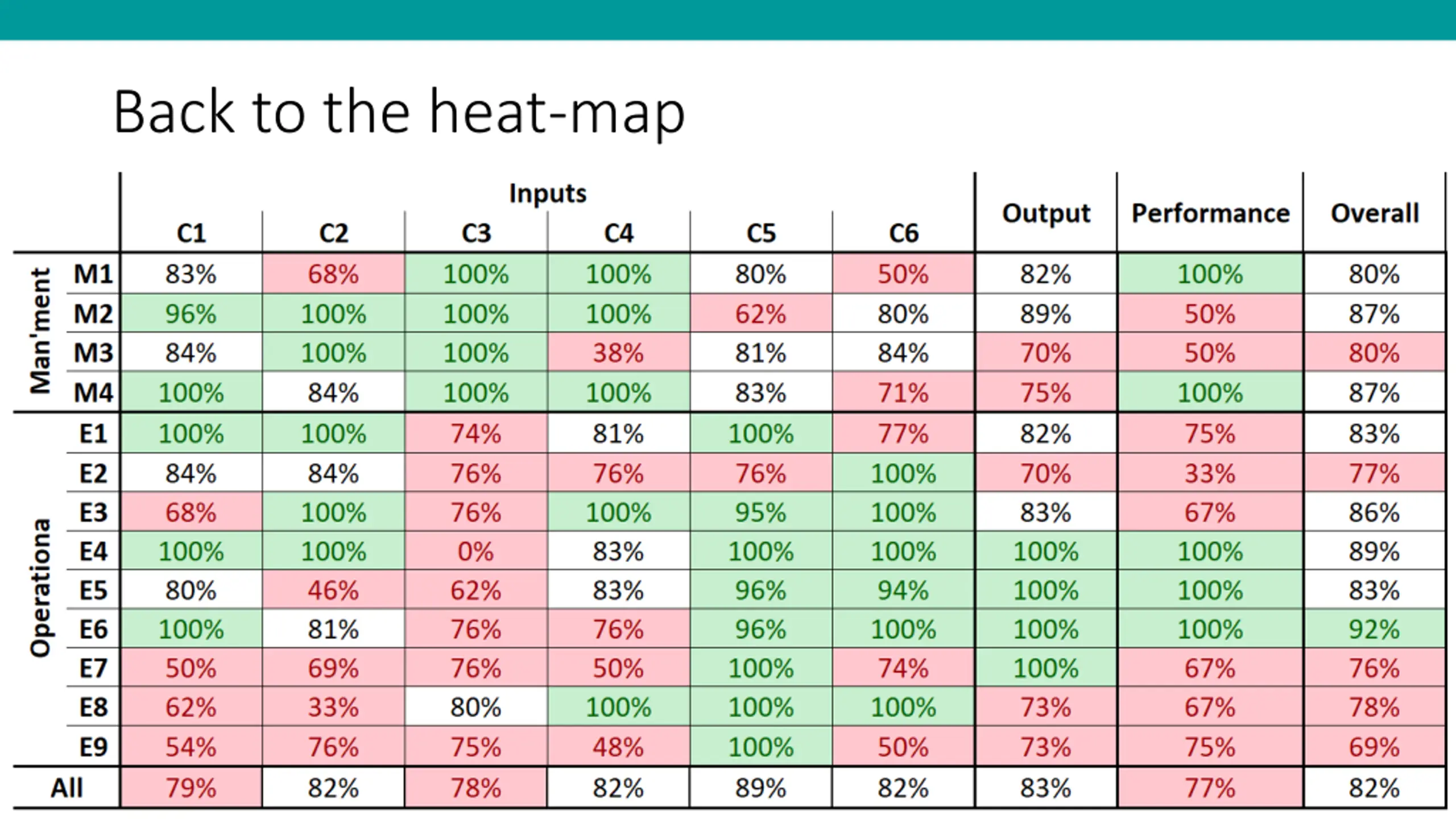Click the Overall column header
This screenshot has height=819, width=1456.
(x=1375, y=213)
